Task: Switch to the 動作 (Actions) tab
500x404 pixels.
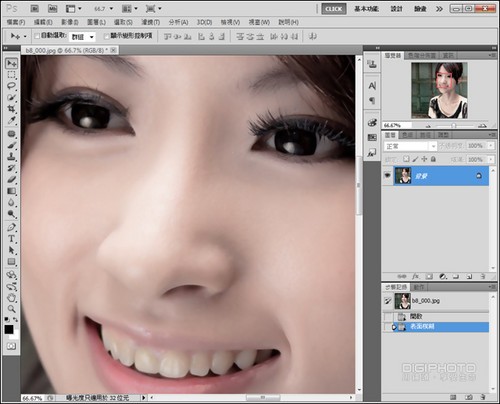Action: (x=419, y=287)
